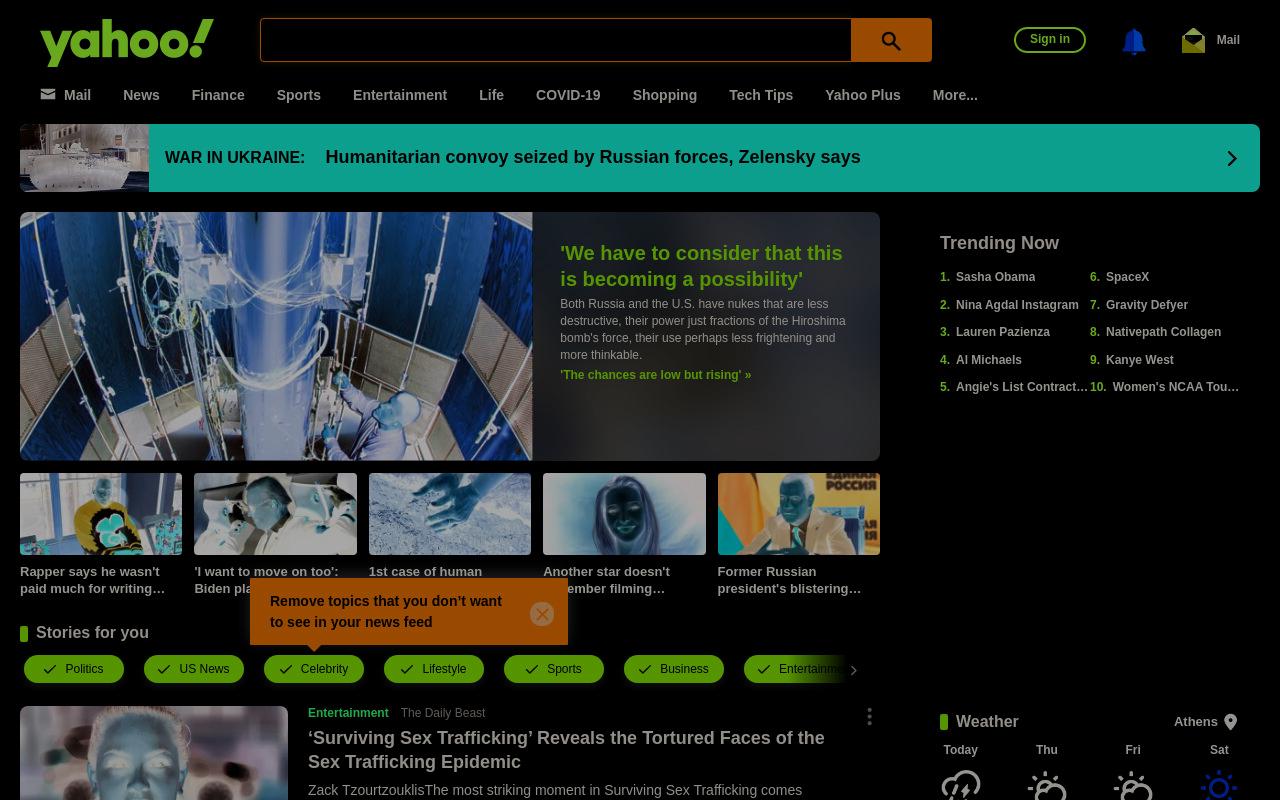Open Mail via envelope icon top right
Screen dimensions: 1280x800
pyautogui.click(x=1193, y=40)
